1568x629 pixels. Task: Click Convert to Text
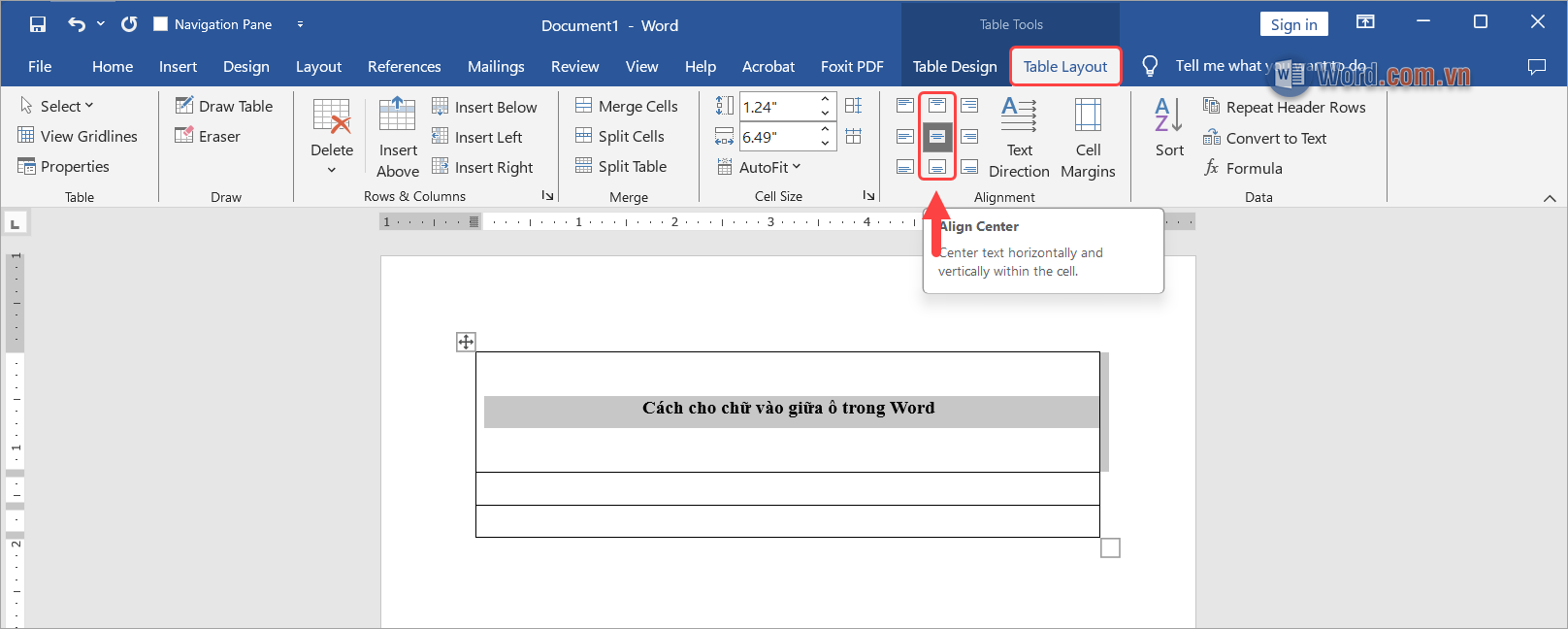point(1264,138)
